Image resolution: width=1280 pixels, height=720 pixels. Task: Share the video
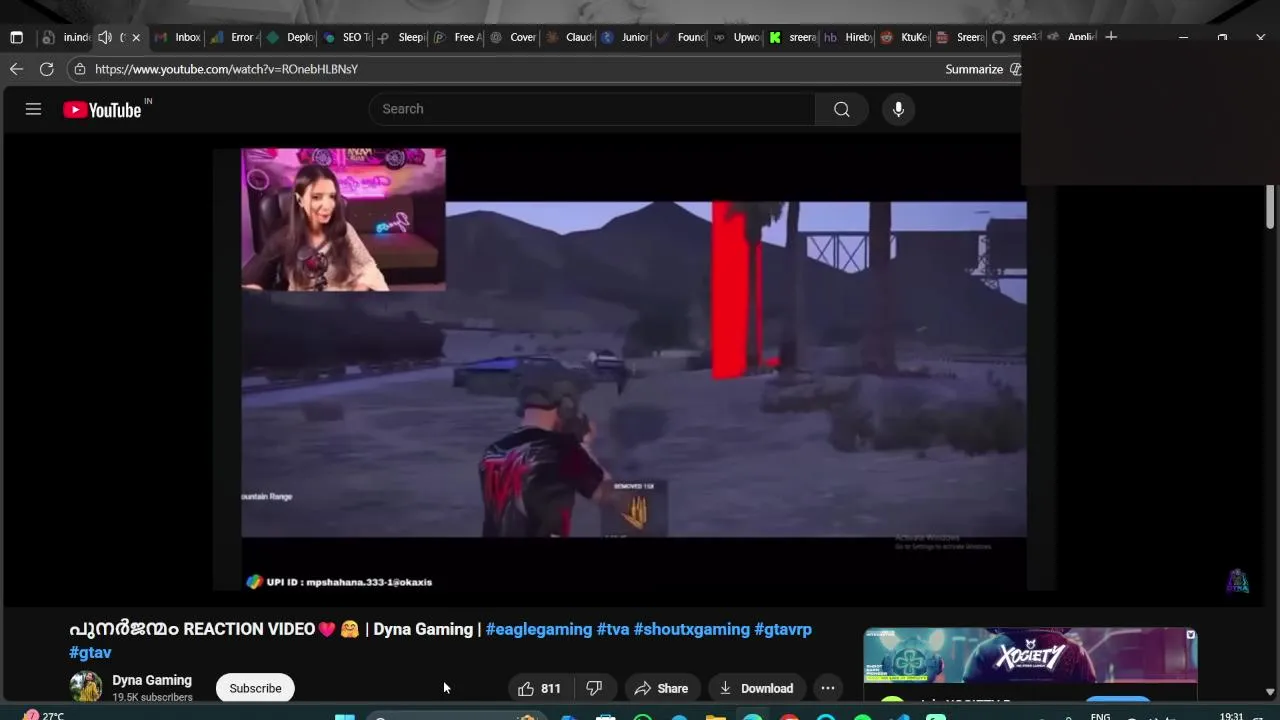(661, 688)
